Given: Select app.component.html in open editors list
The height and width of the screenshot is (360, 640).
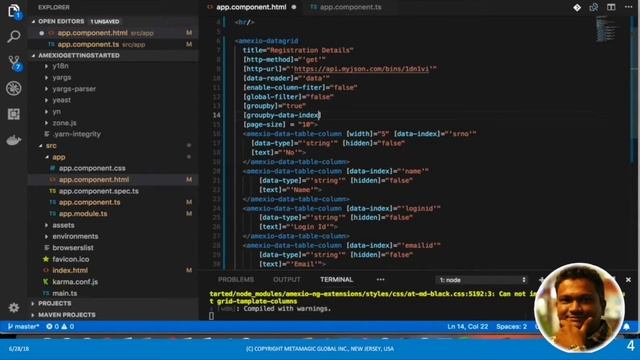Looking at the screenshot, I should click(92, 33).
